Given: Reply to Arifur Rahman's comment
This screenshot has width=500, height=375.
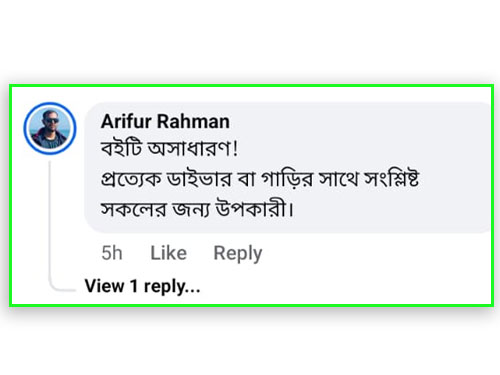Looking at the screenshot, I should 238,254.
